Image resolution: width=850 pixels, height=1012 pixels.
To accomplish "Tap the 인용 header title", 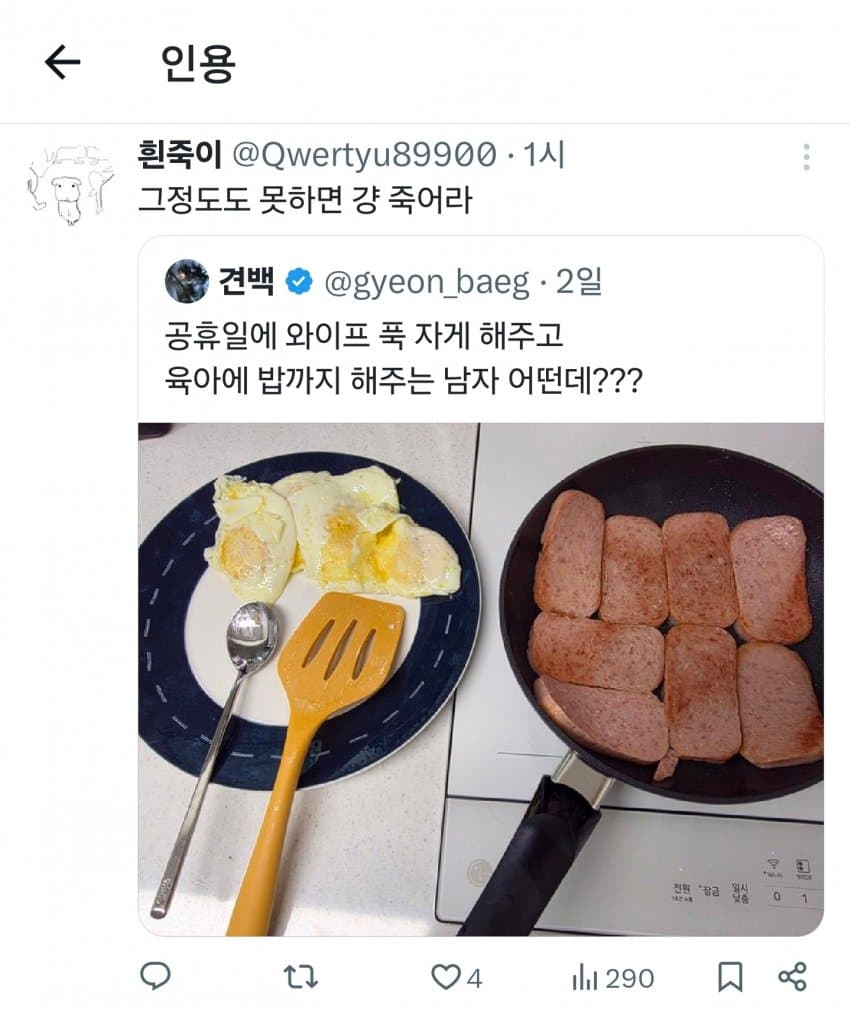I will [x=197, y=64].
